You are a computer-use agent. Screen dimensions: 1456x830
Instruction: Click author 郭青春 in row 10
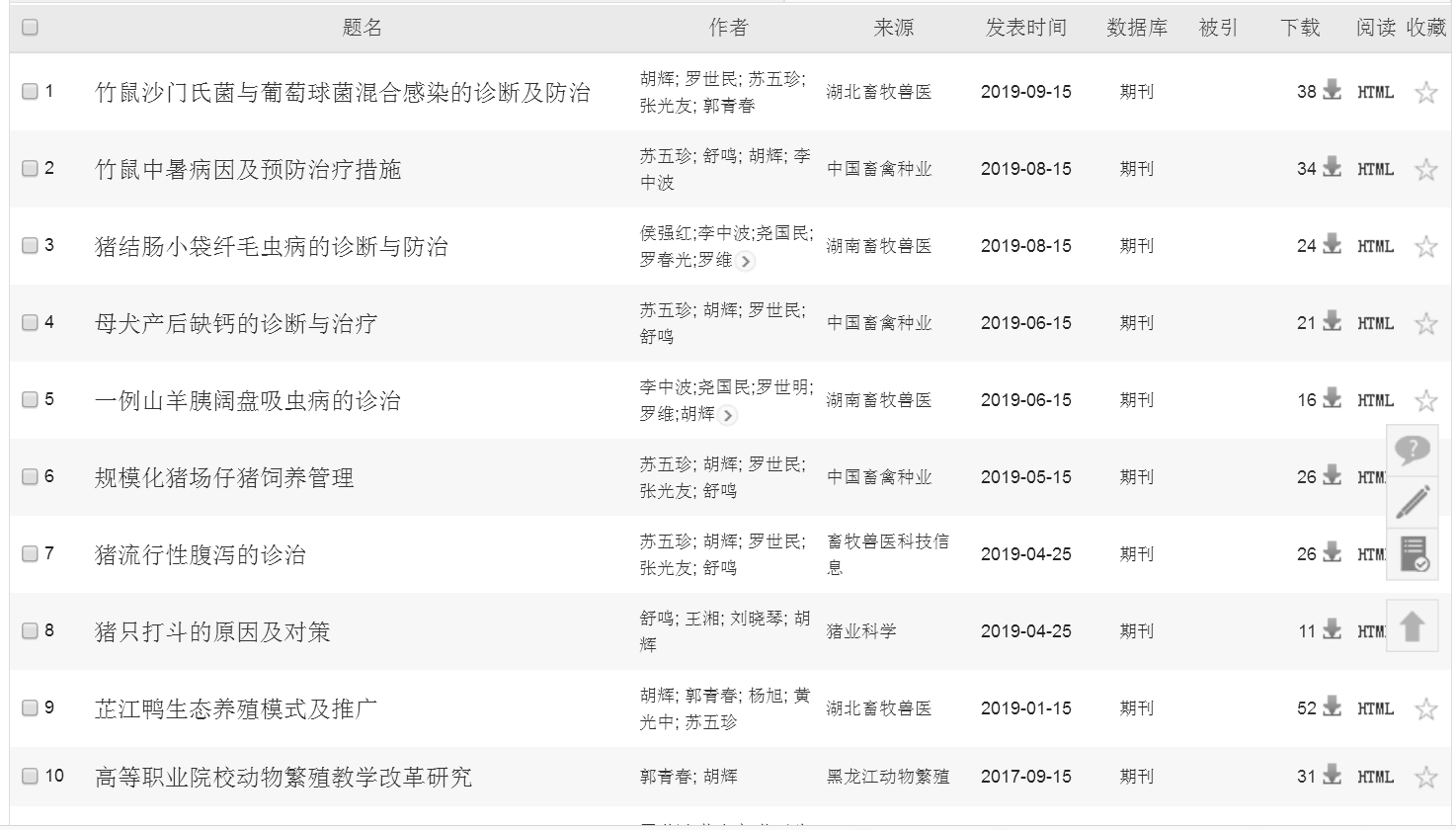pyautogui.click(x=666, y=777)
